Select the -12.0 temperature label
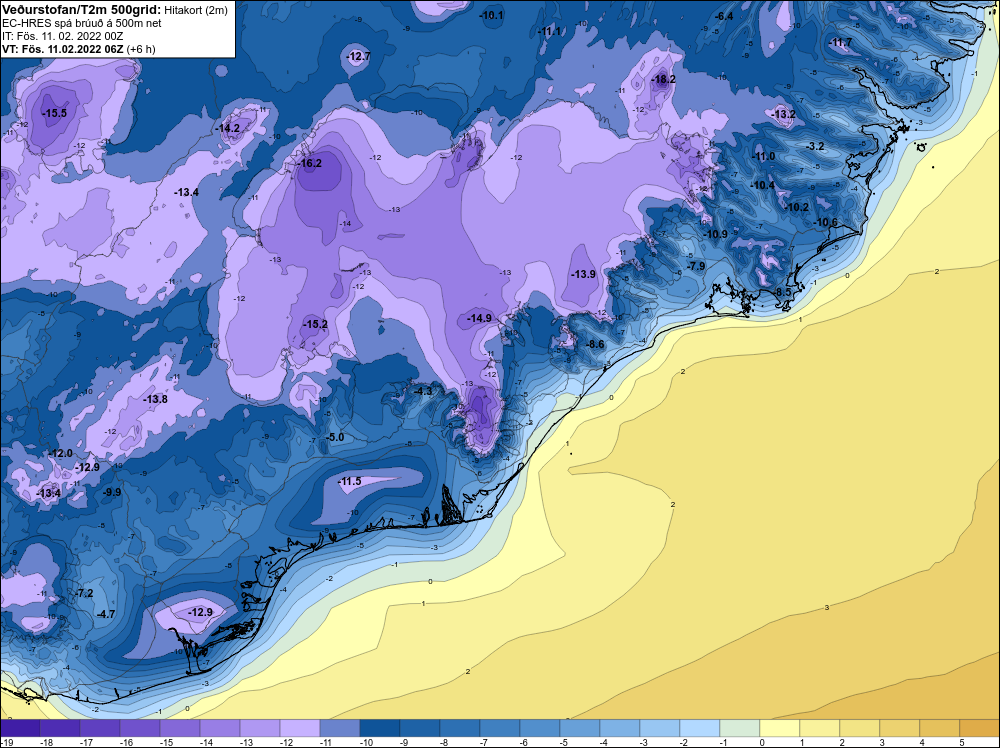The width and height of the screenshot is (1000, 748). 60,453
